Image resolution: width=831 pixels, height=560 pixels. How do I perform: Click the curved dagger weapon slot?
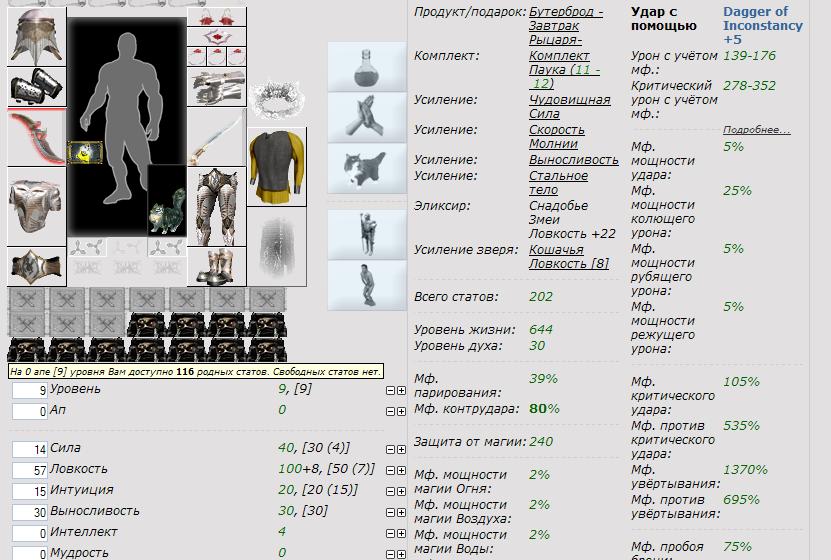coord(37,137)
